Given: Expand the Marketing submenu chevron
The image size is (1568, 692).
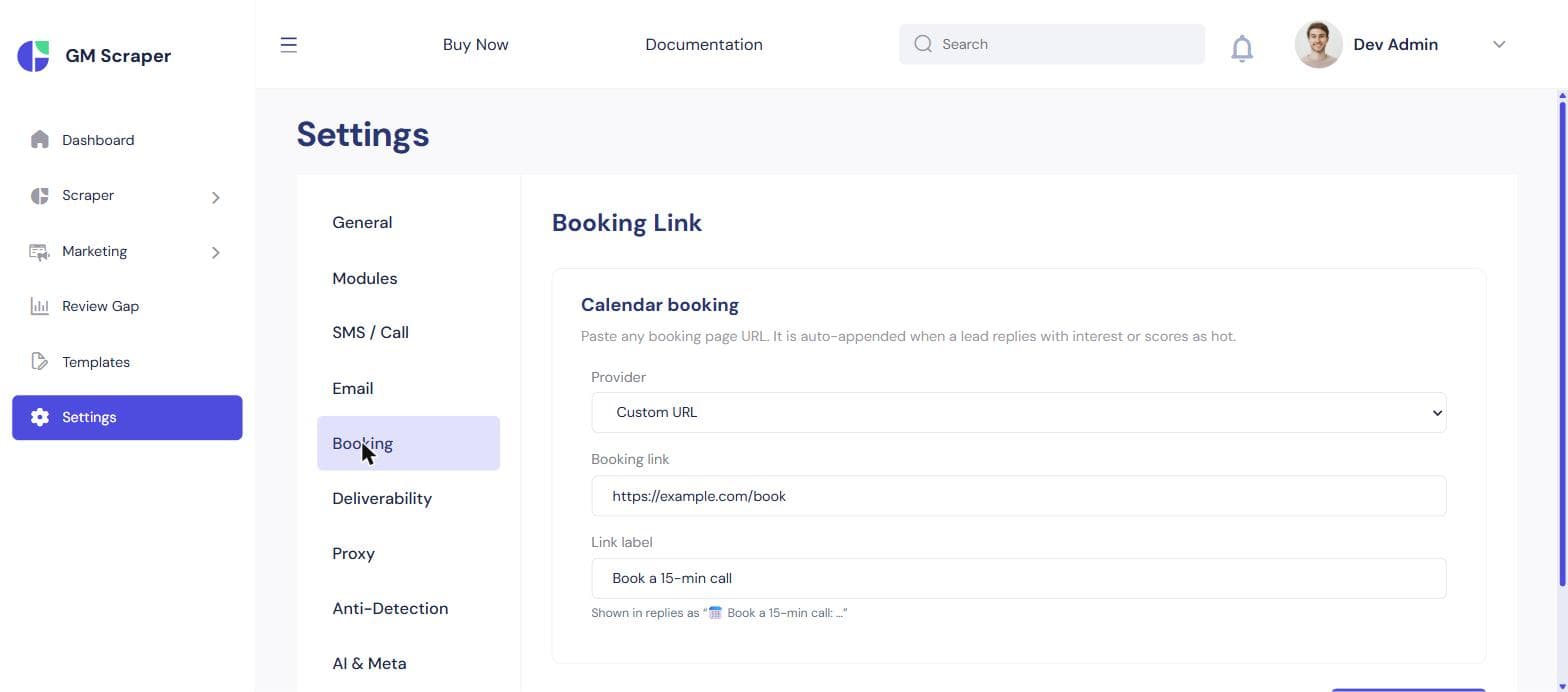Looking at the screenshot, I should (215, 252).
